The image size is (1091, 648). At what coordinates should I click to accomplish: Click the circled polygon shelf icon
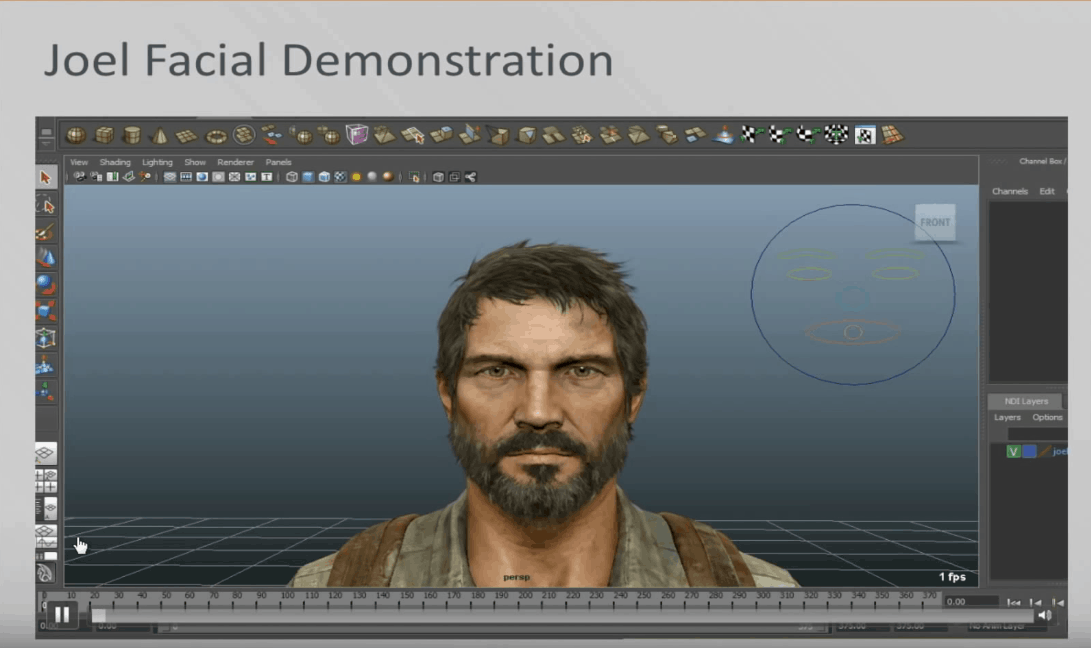pos(244,135)
